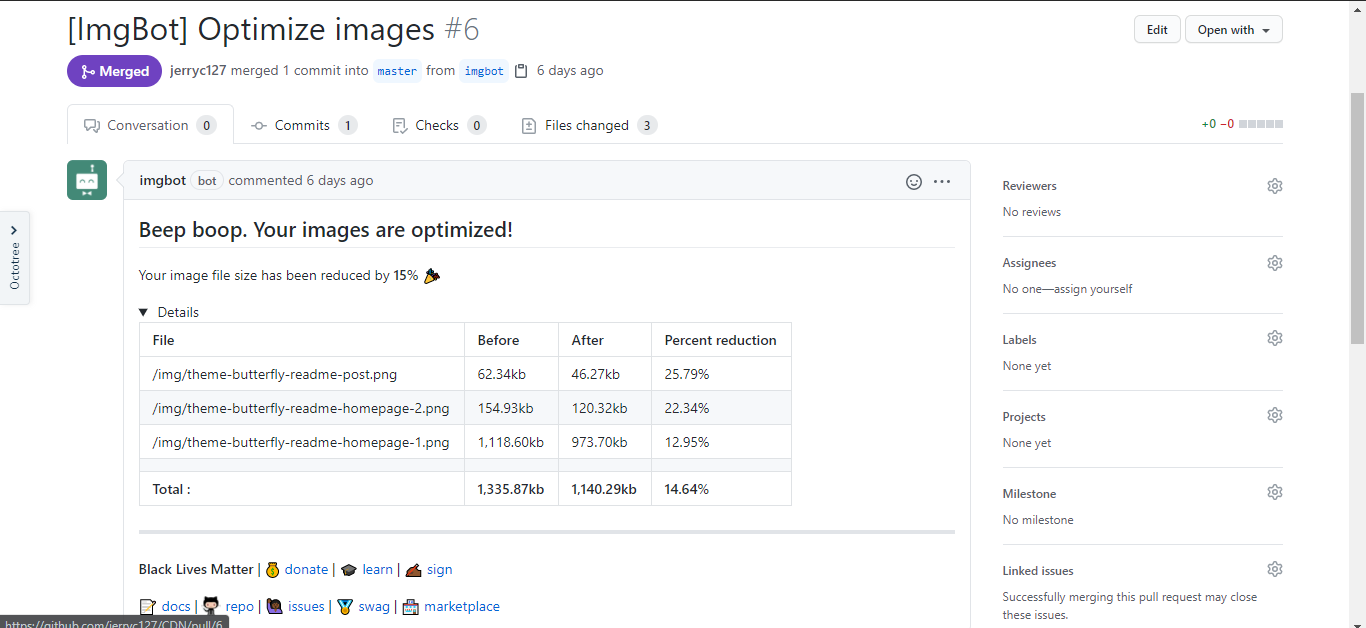This screenshot has height=628, width=1366.
Task: Click the 'Beep boop' comment heading
Action: [x=326, y=230]
